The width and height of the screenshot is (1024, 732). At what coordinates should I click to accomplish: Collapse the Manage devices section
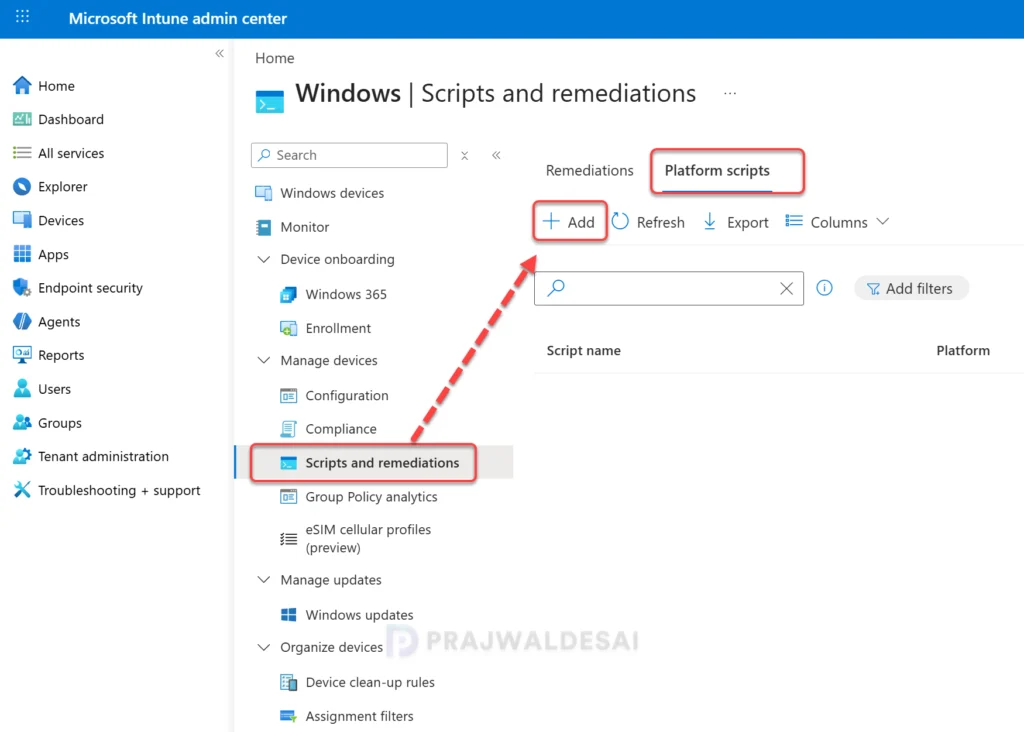click(264, 360)
